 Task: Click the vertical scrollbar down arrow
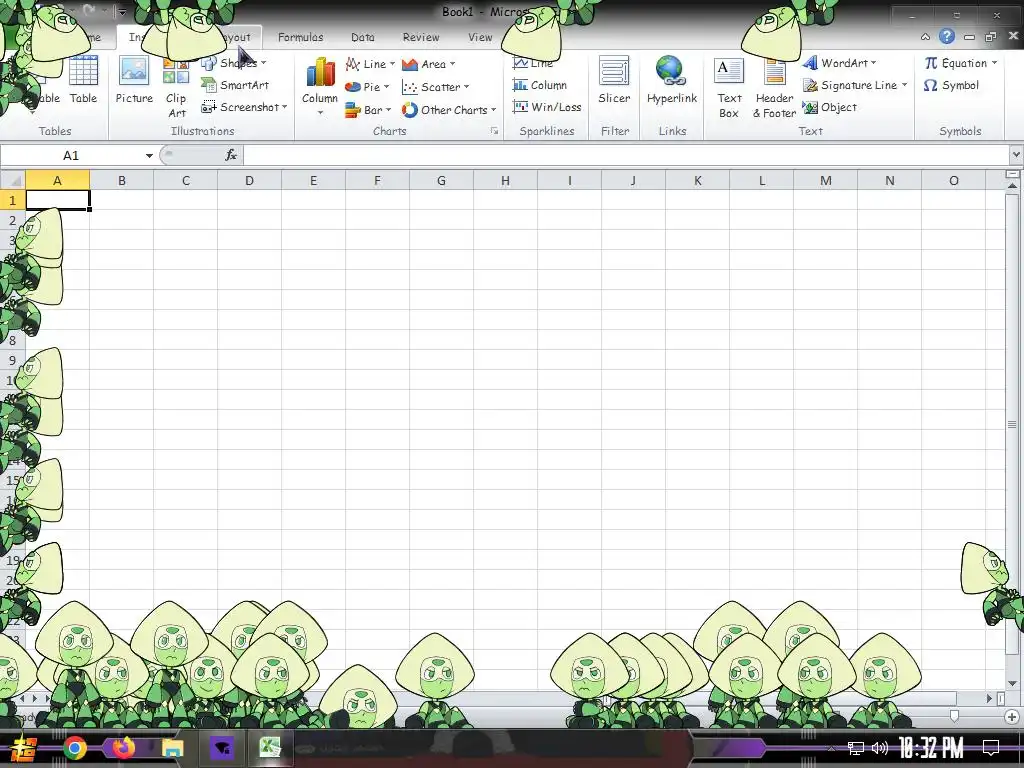1012,683
